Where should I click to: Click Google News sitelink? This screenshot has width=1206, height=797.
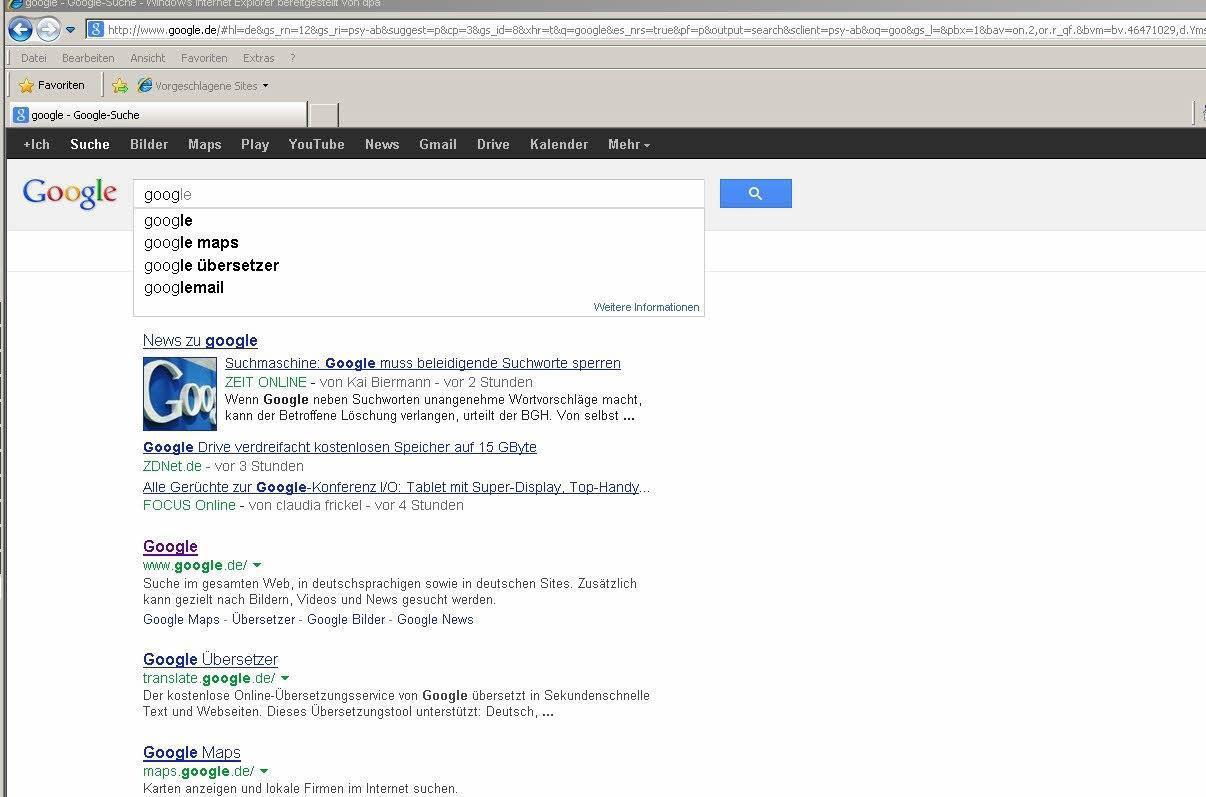tap(435, 619)
